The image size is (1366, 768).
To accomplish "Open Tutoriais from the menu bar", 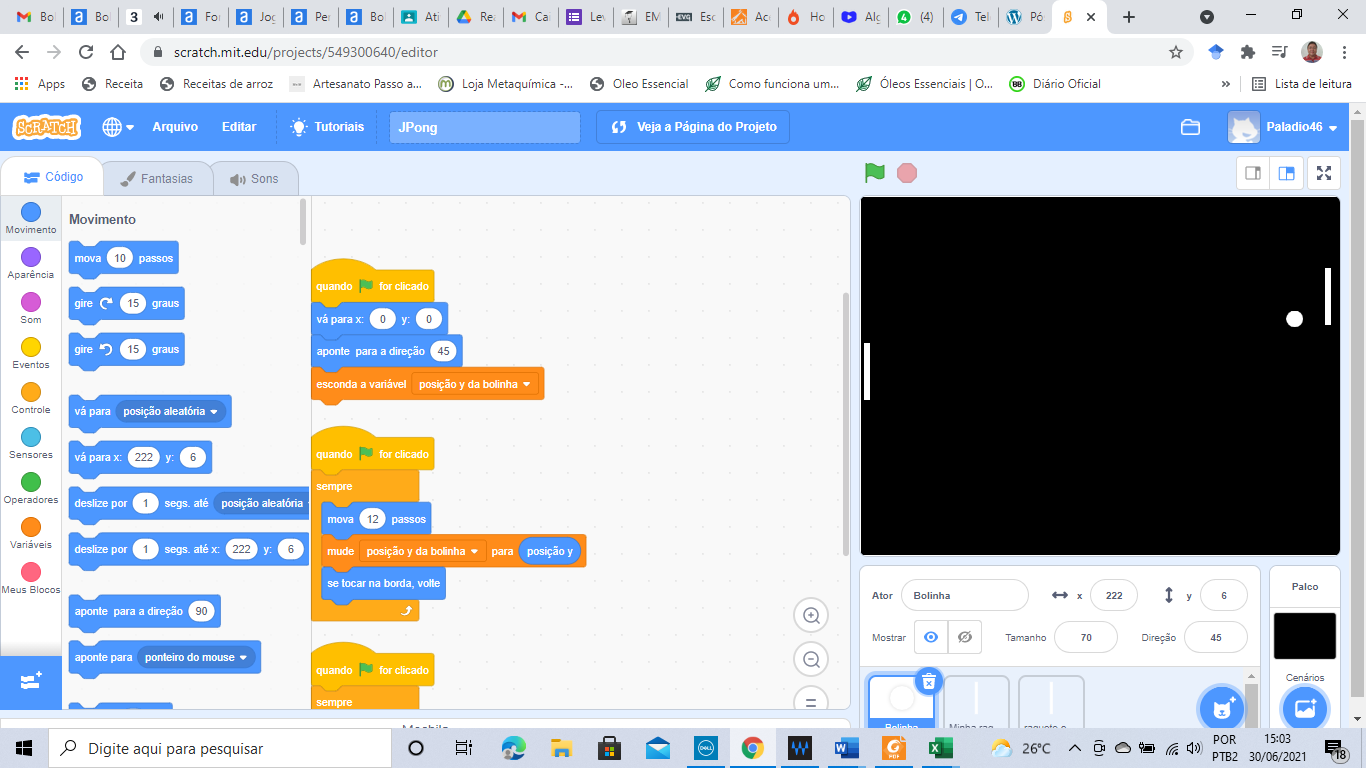I will coord(327,127).
